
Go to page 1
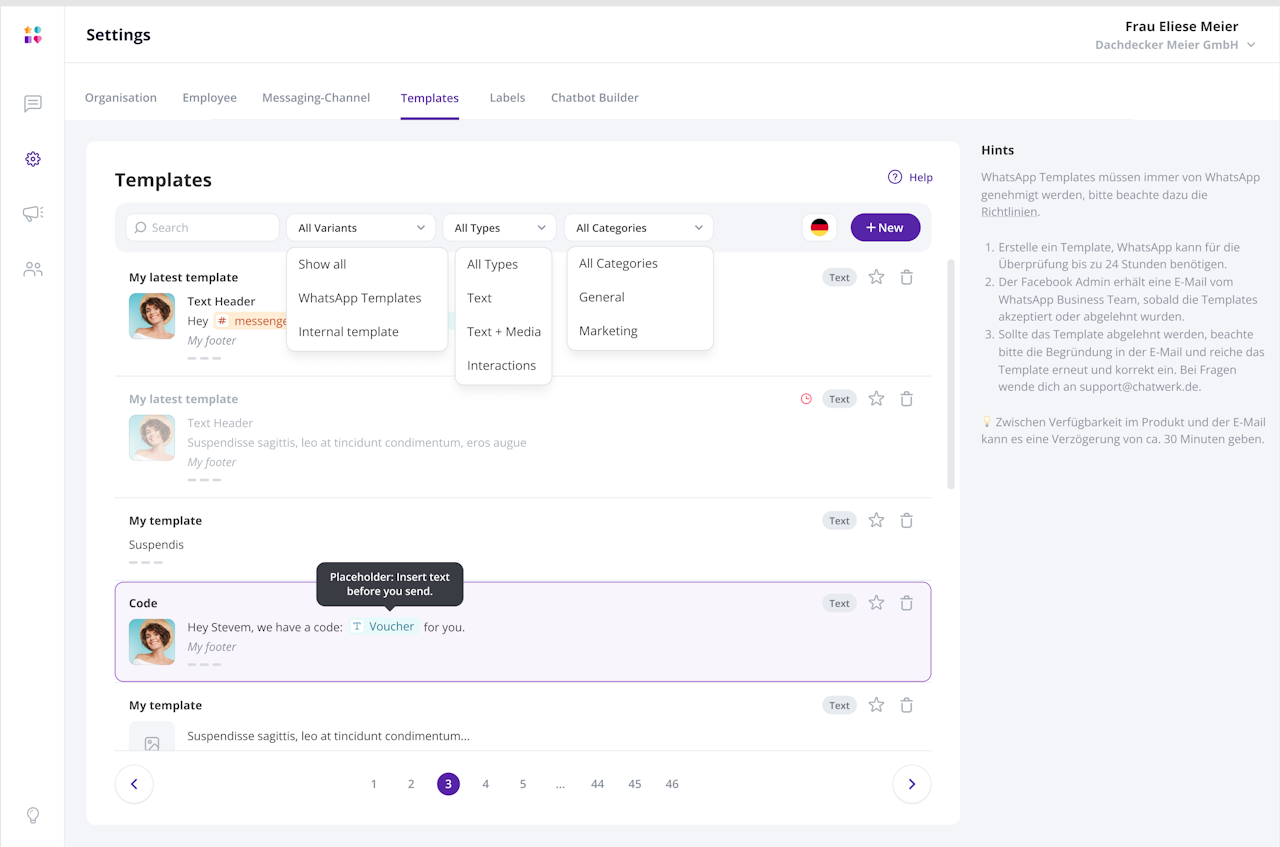(x=374, y=784)
